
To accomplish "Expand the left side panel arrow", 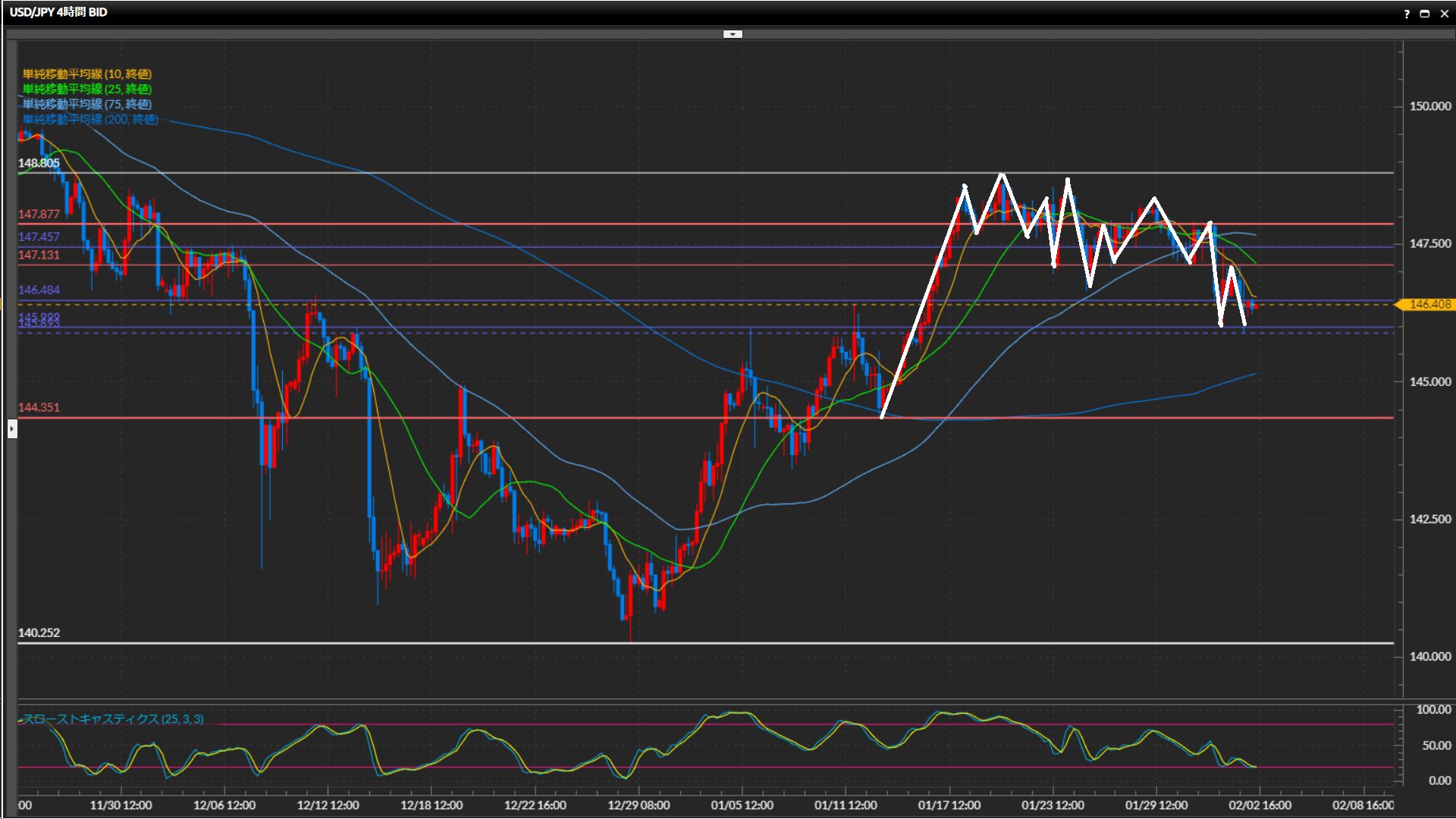I will (11, 429).
